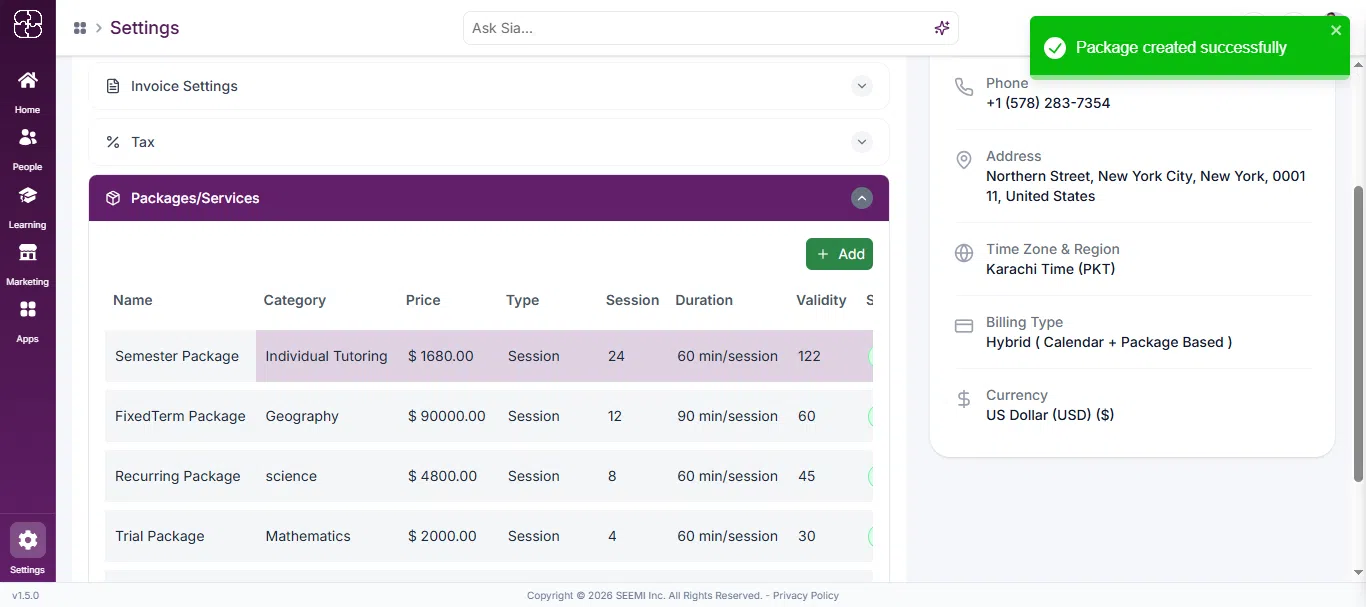Click the Type column header
This screenshot has width=1366, height=607.
[x=522, y=300]
